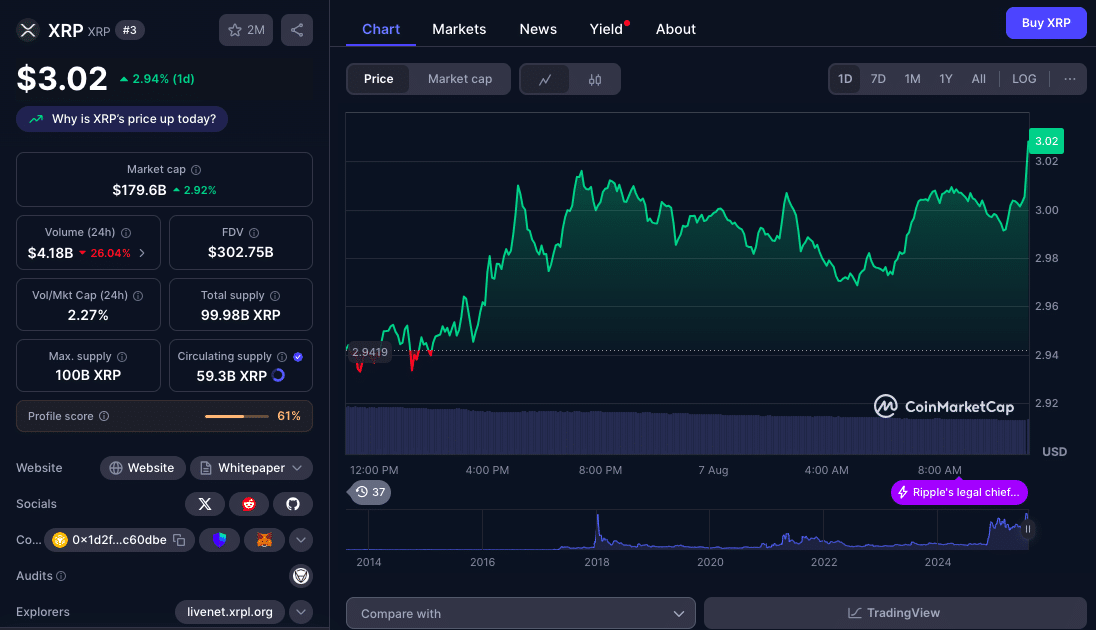Image resolution: width=1096 pixels, height=630 pixels.
Task: Expand the Whitepaper dropdown
Action: tap(252, 468)
